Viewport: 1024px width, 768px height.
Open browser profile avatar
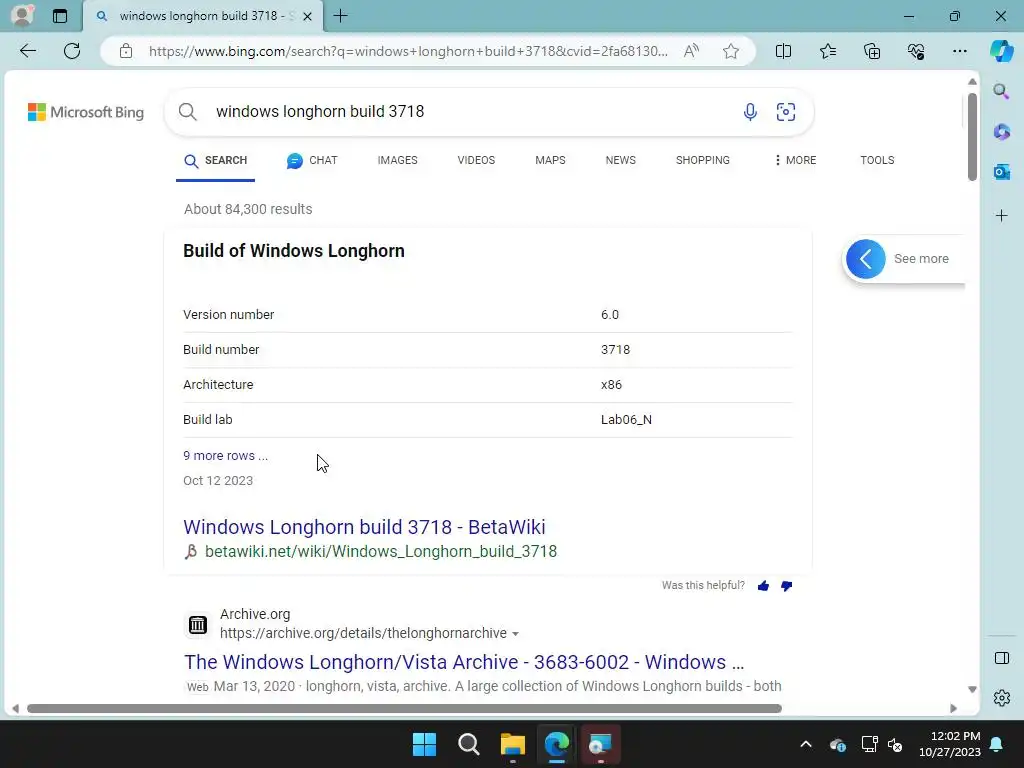(x=22, y=15)
